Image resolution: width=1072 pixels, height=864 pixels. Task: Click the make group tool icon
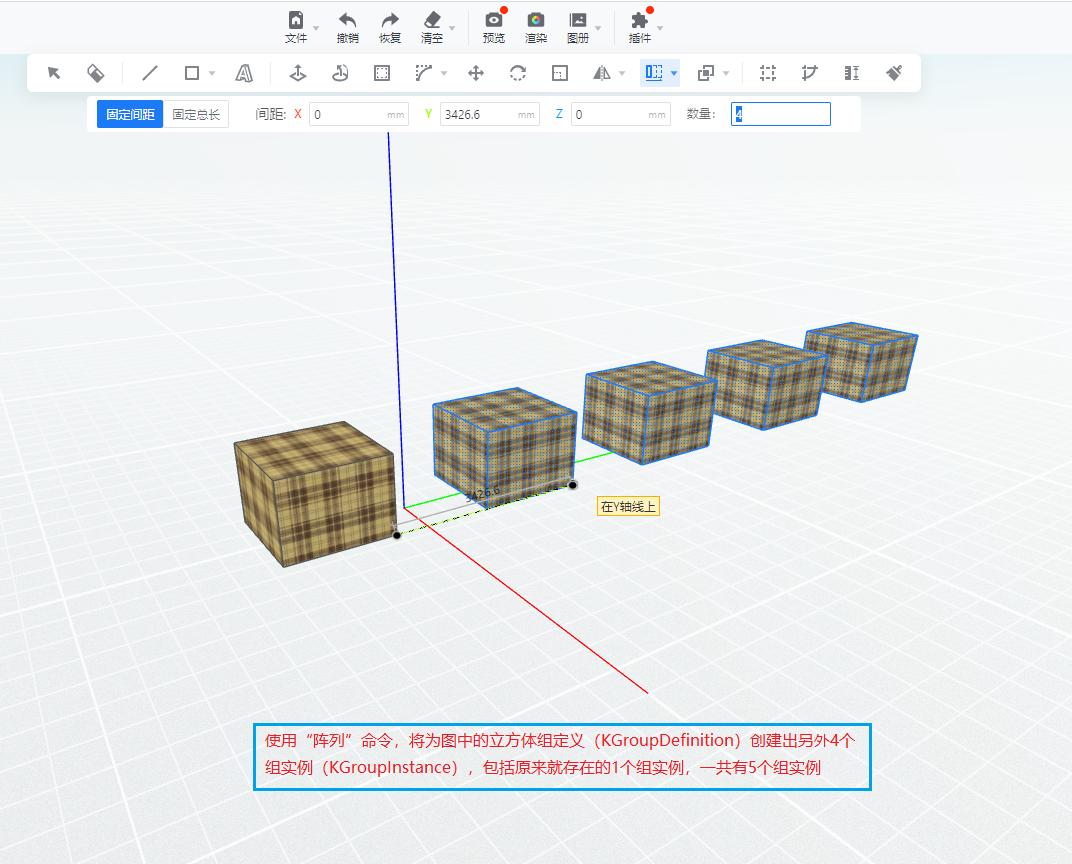pyautogui.click(x=768, y=72)
